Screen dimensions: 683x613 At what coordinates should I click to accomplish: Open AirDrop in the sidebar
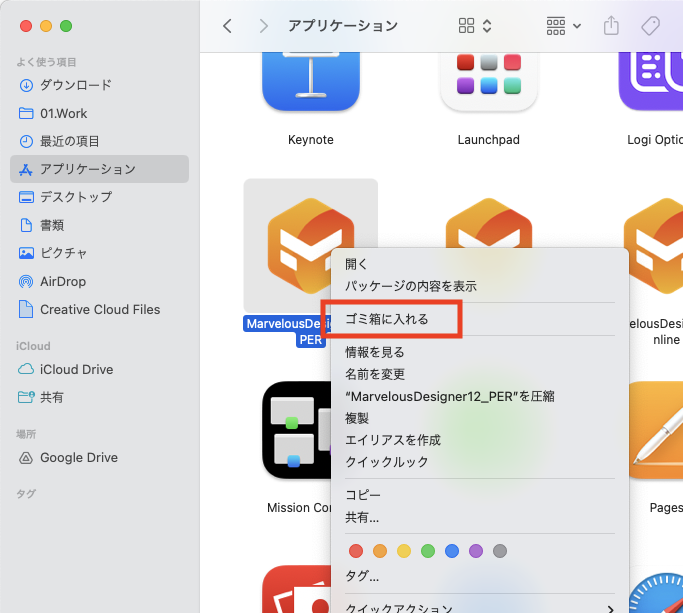pos(99,281)
